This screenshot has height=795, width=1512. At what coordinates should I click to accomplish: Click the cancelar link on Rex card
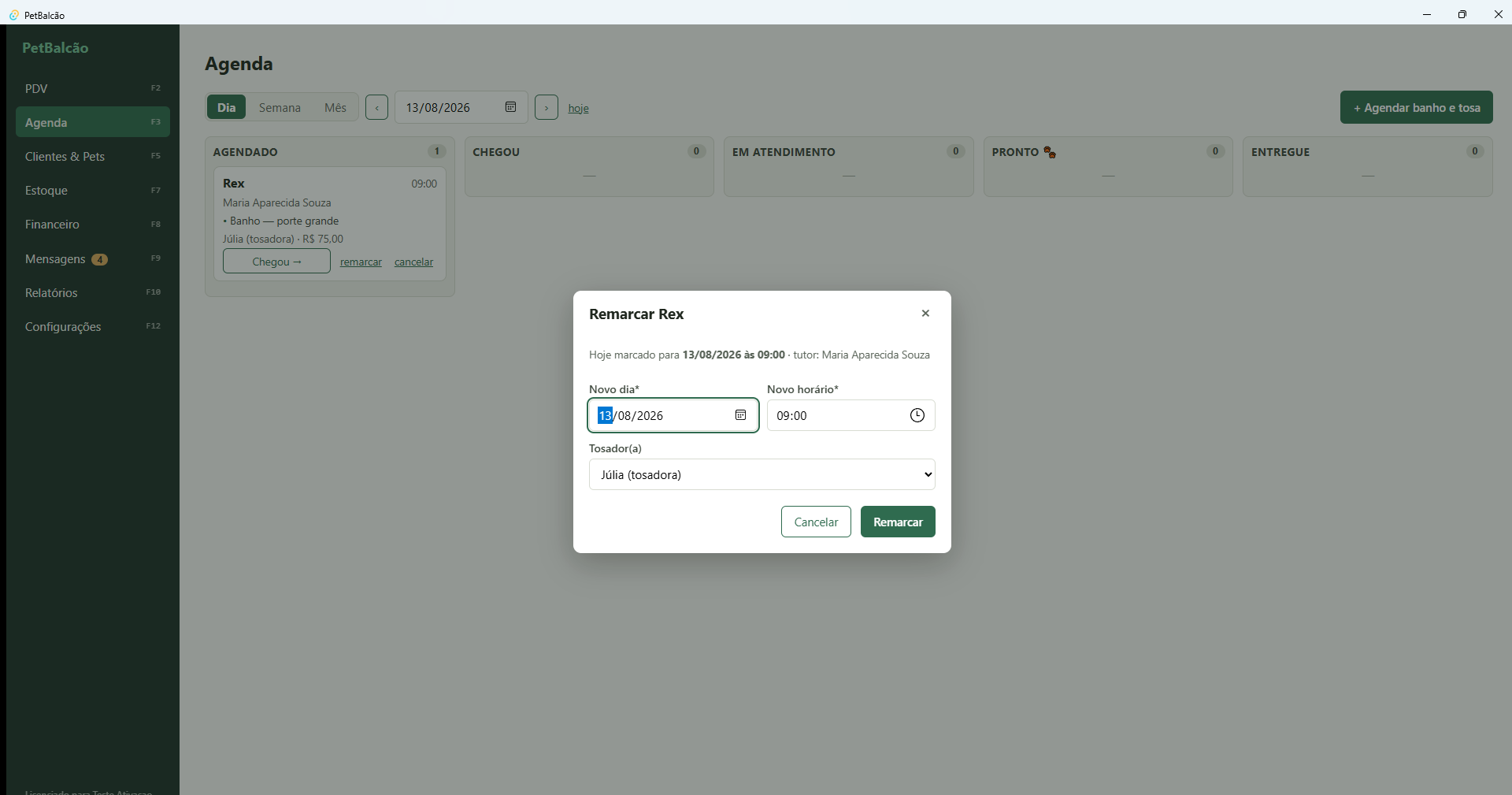[413, 262]
